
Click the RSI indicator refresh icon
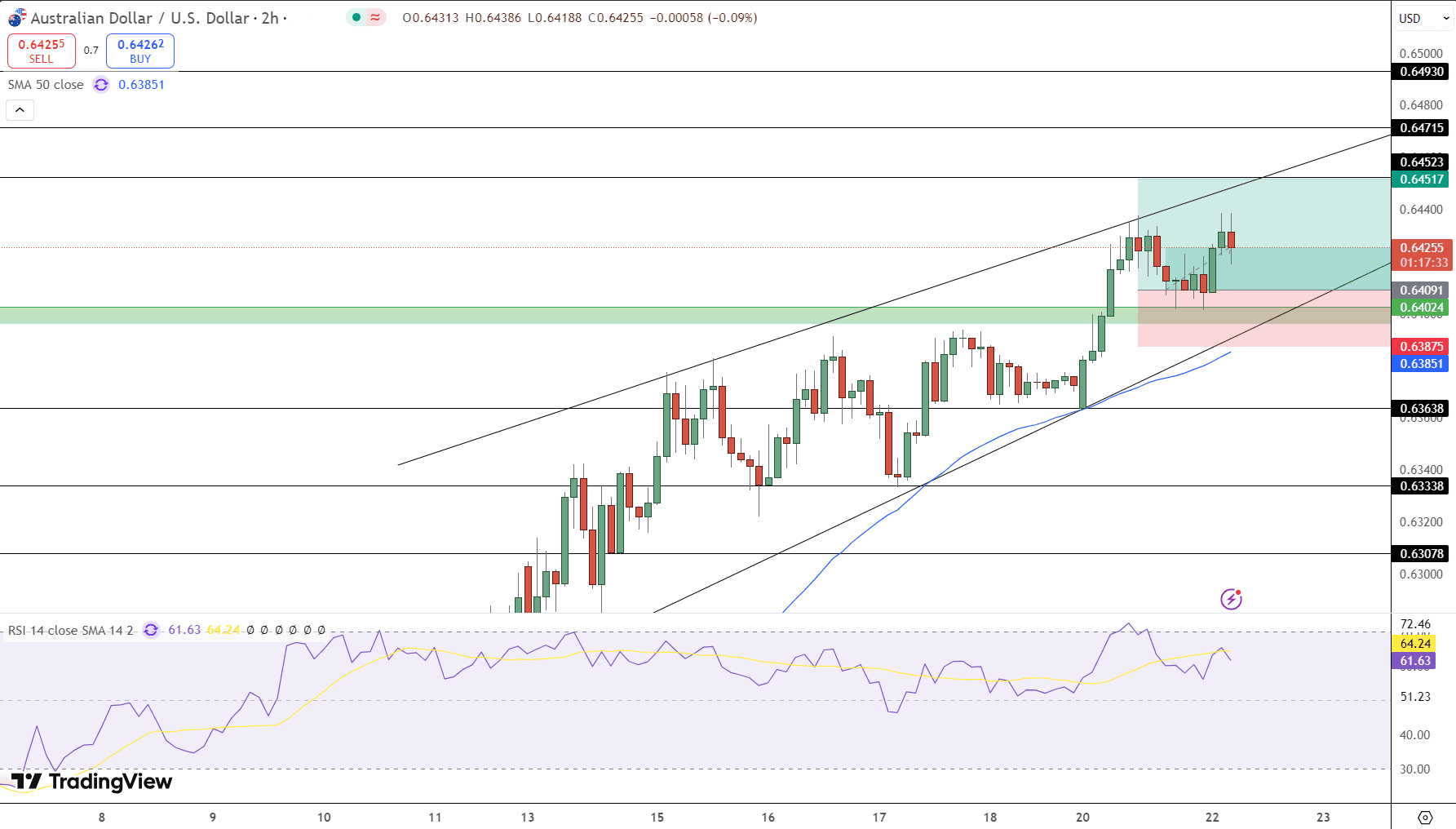(x=151, y=630)
